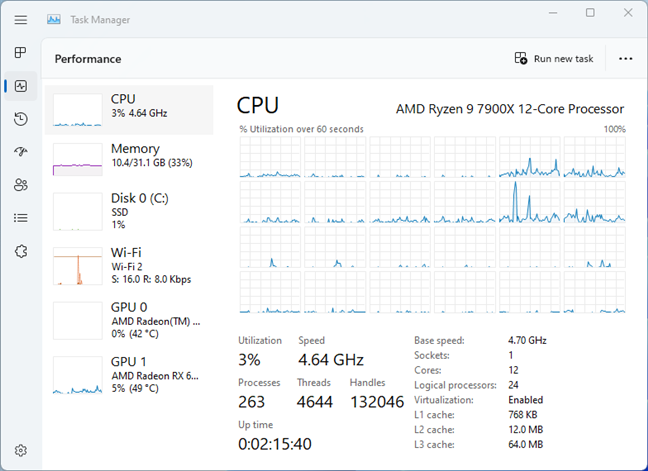This screenshot has width=648, height=471.
Task: Click the core graph with tallest spike
Action: click(530, 202)
